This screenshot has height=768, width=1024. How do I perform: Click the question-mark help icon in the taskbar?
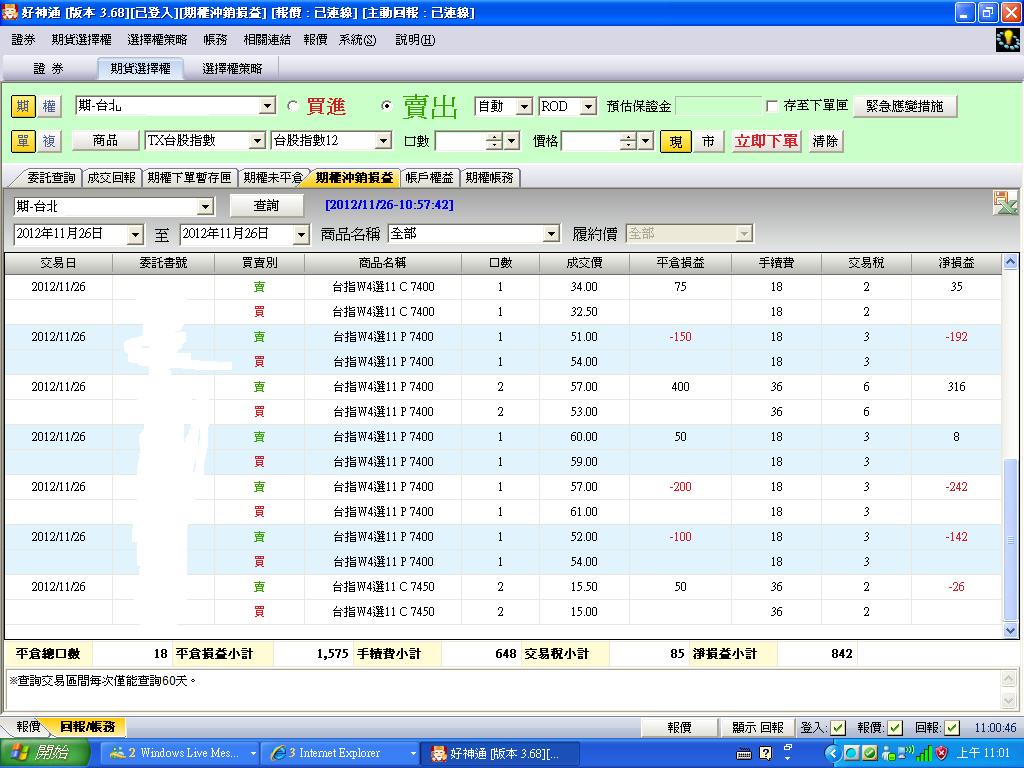765,754
